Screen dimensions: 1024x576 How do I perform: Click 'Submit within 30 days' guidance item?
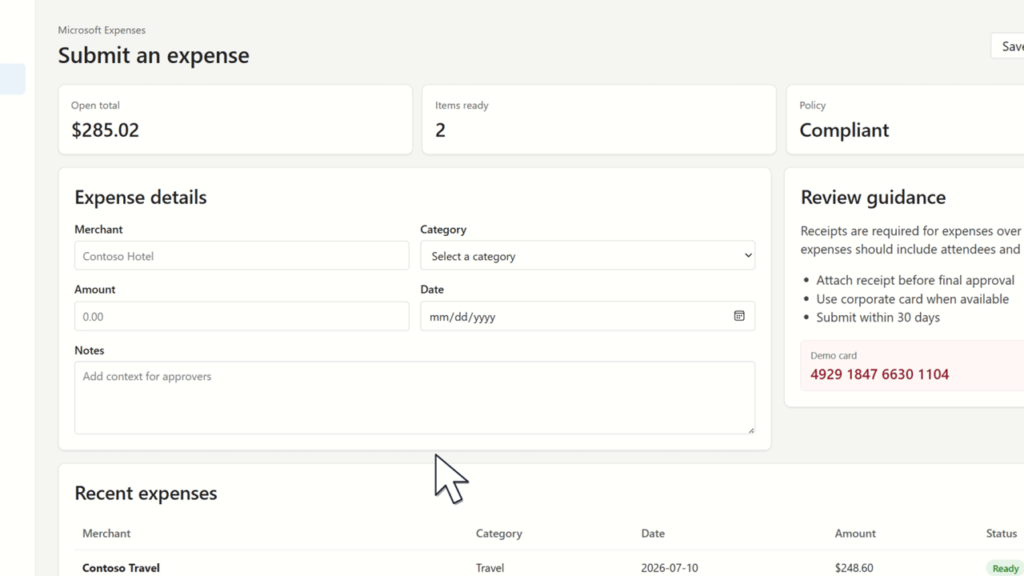[878, 317]
